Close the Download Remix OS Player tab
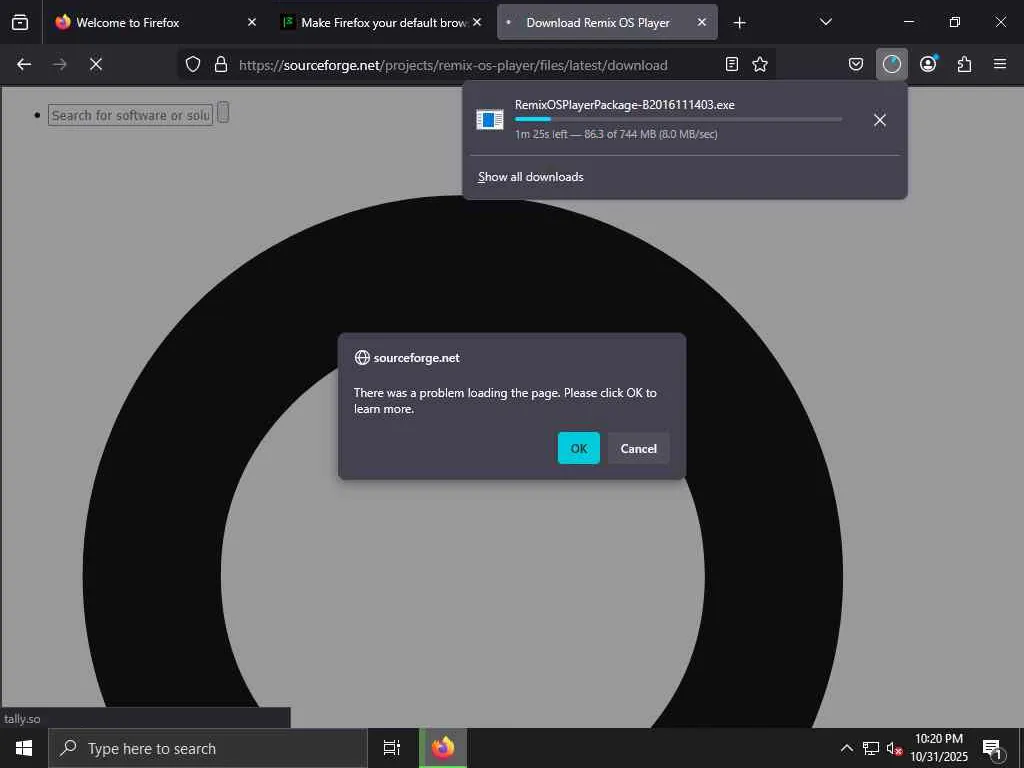This screenshot has height=768, width=1024. (701, 22)
